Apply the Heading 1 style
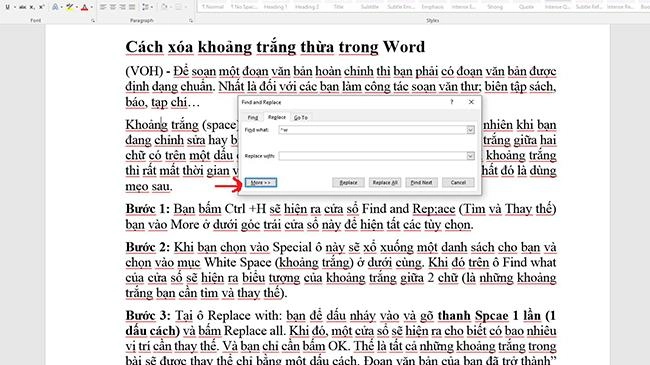 [x=275, y=7]
